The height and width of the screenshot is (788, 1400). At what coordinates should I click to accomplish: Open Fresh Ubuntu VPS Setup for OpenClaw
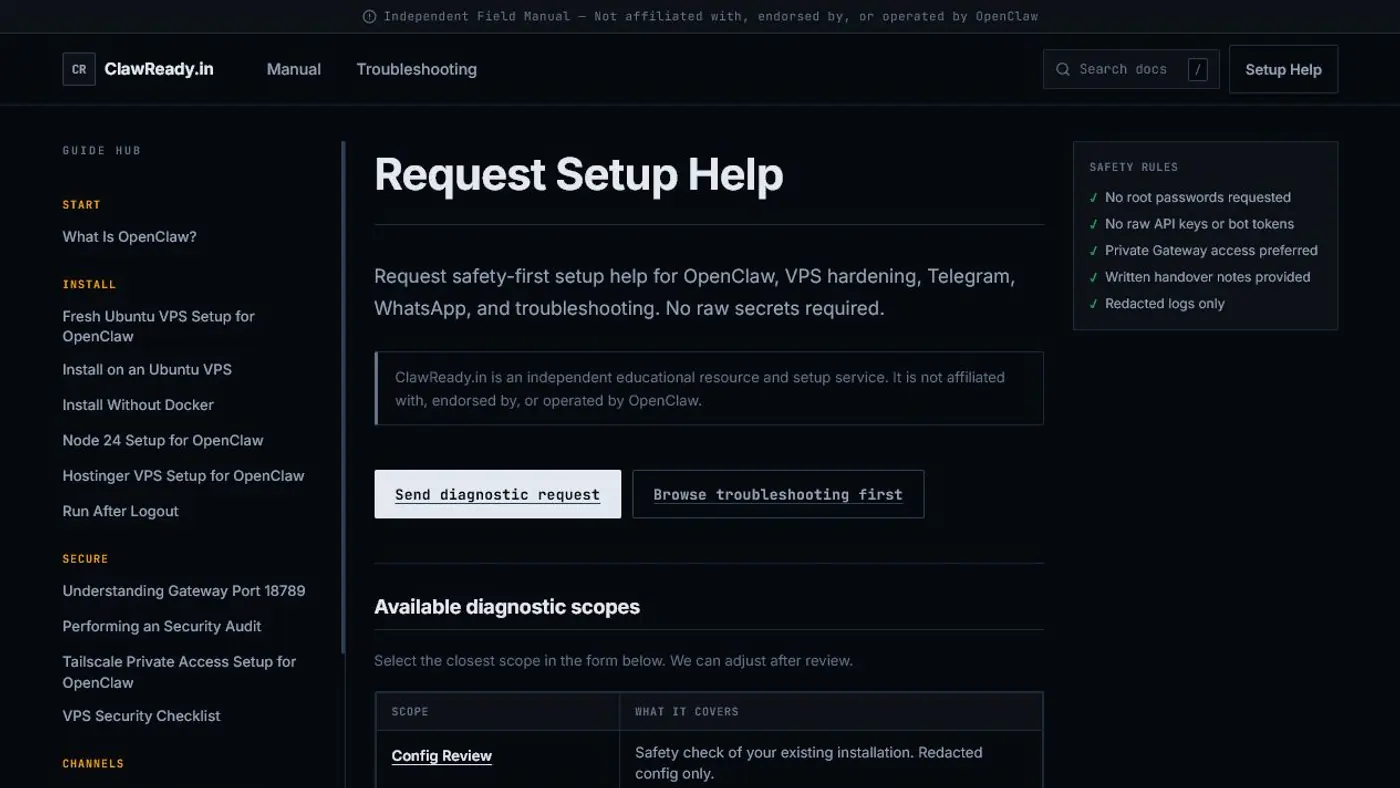click(159, 326)
